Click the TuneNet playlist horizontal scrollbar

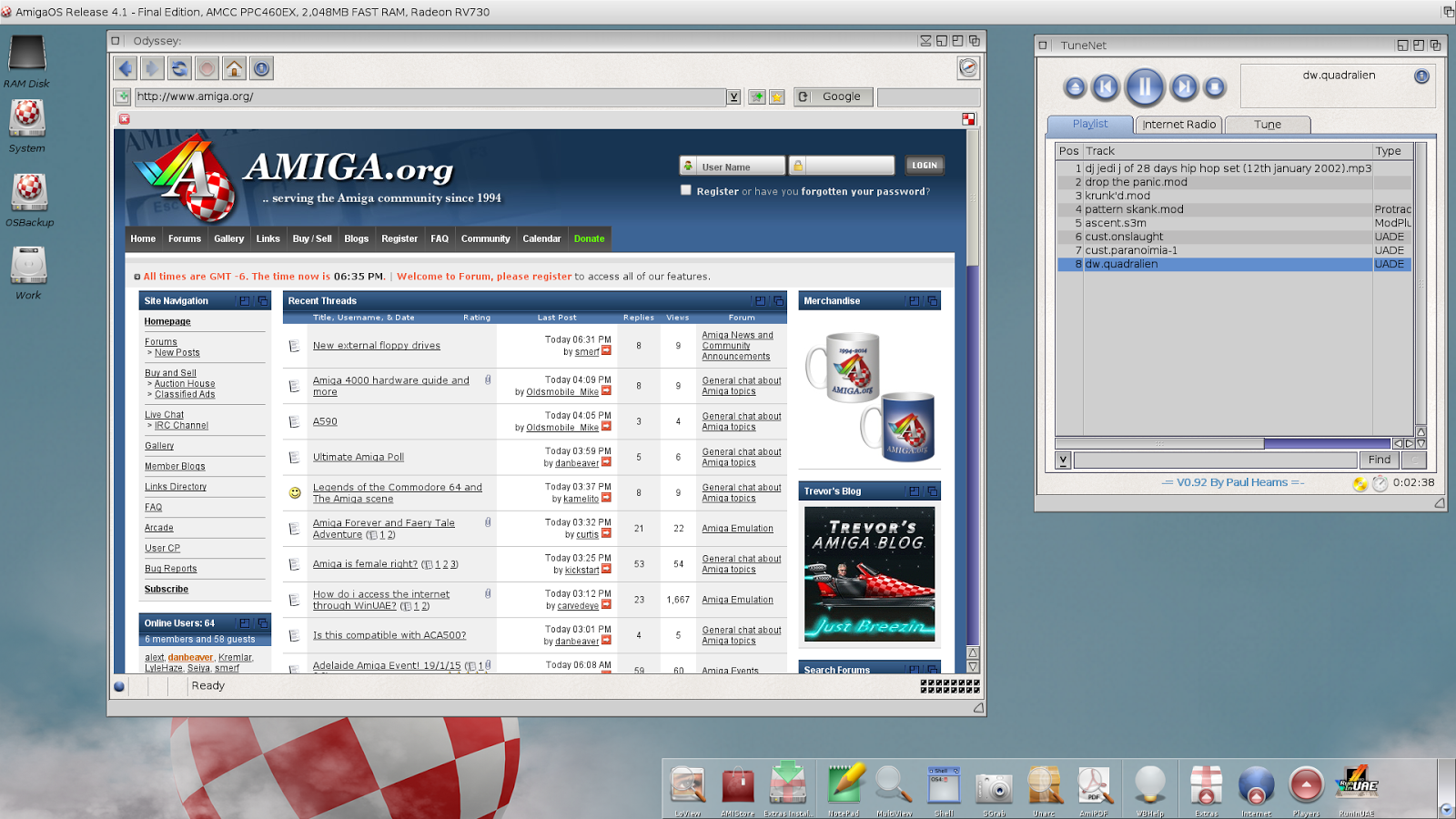click(x=1224, y=444)
